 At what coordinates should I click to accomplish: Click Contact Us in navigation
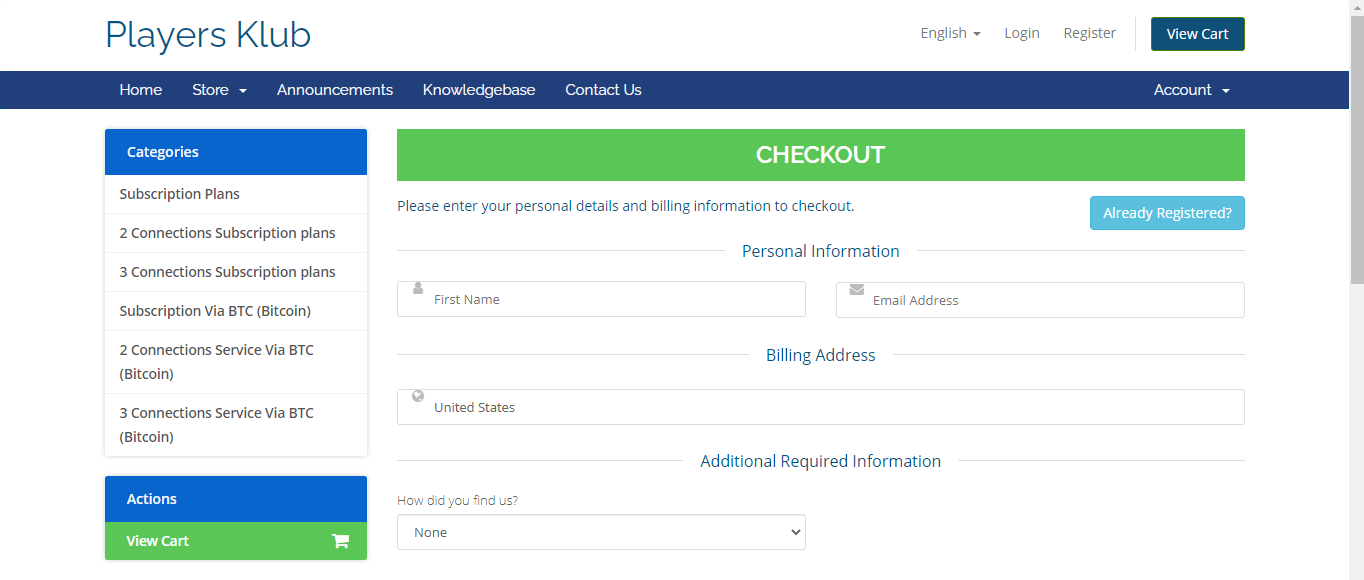click(603, 90)
